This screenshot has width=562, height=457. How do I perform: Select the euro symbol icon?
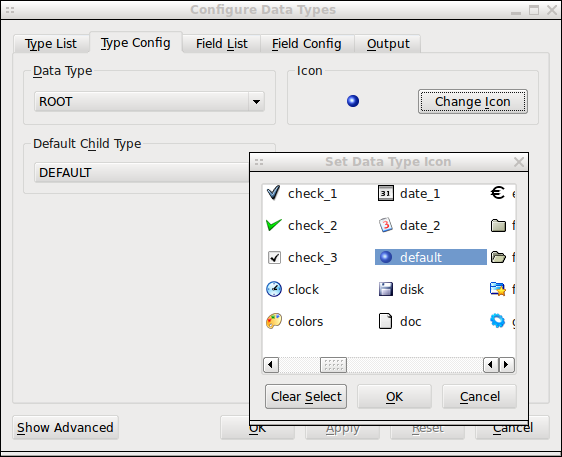498,193
